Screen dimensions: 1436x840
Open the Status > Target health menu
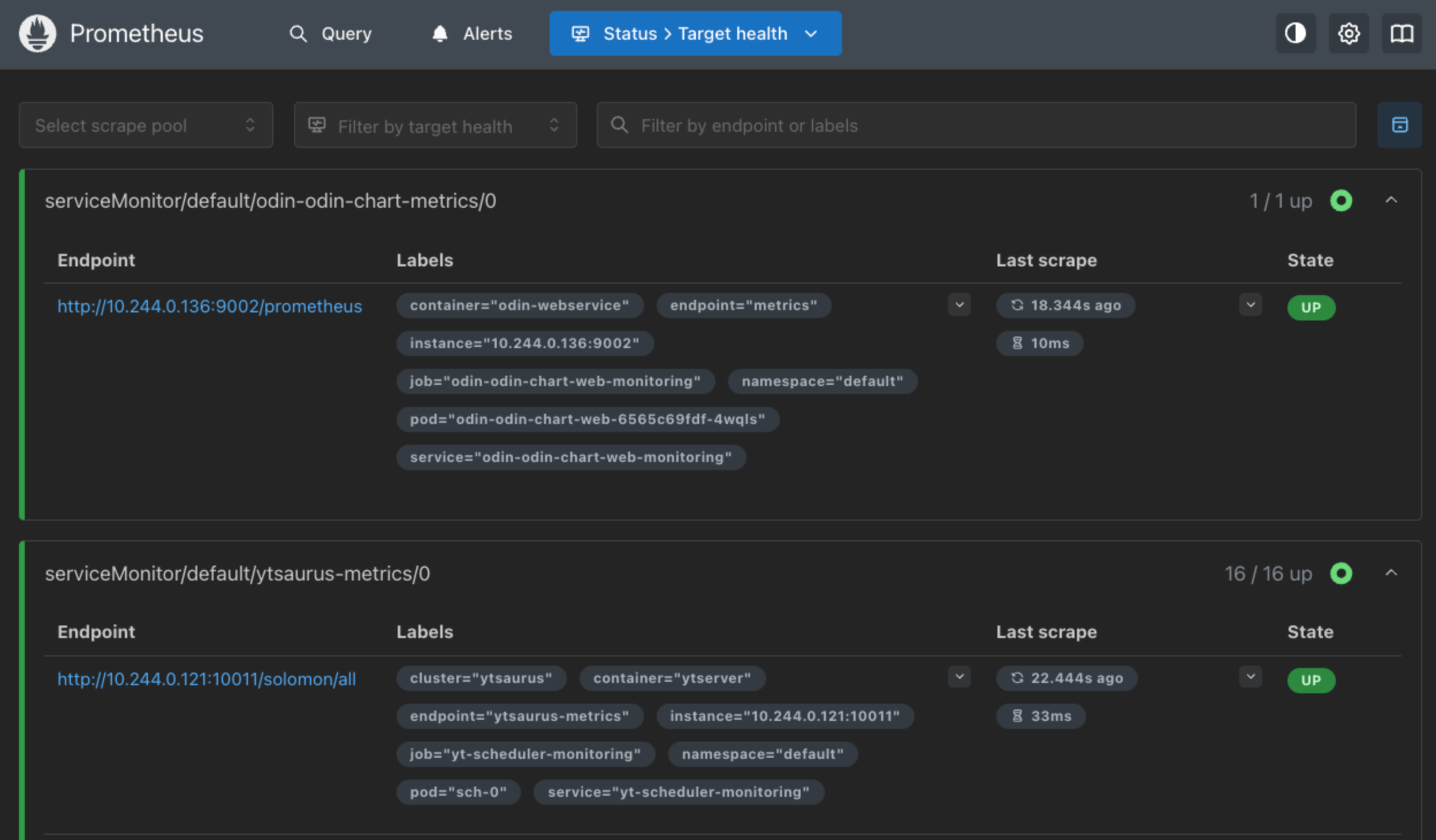694,33
